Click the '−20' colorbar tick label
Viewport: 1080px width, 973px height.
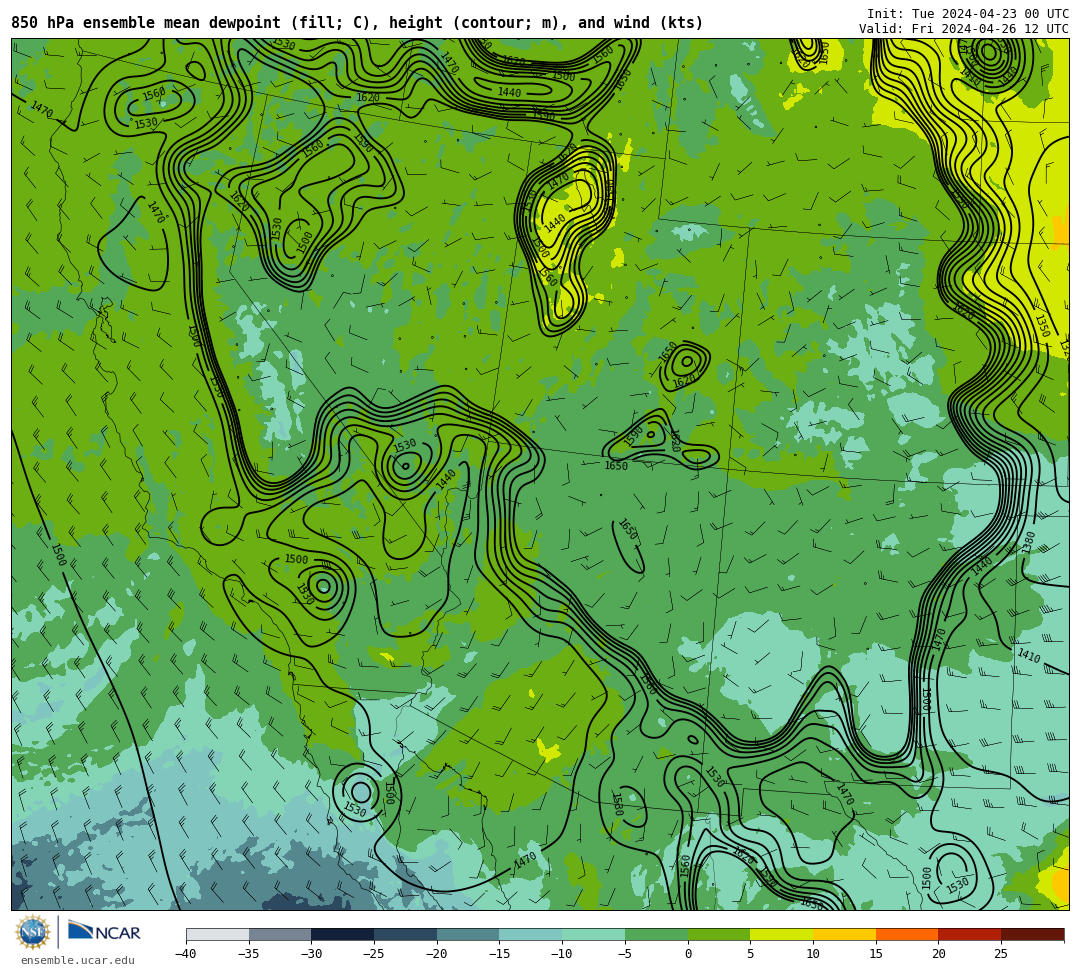437,954
